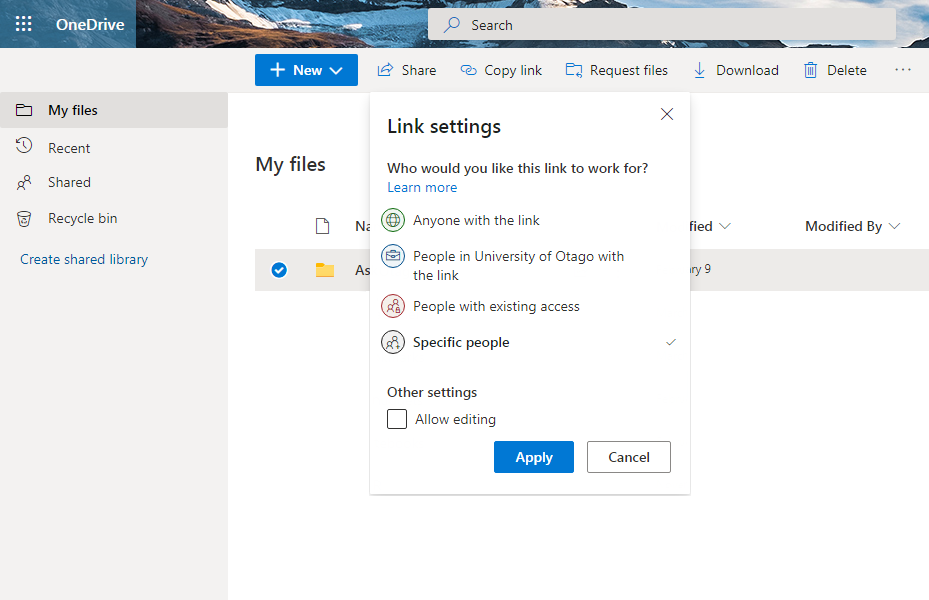This screenshot has height=600, width=929.
Task: Go to Shared in the sidebar
Action: [69, 182]
